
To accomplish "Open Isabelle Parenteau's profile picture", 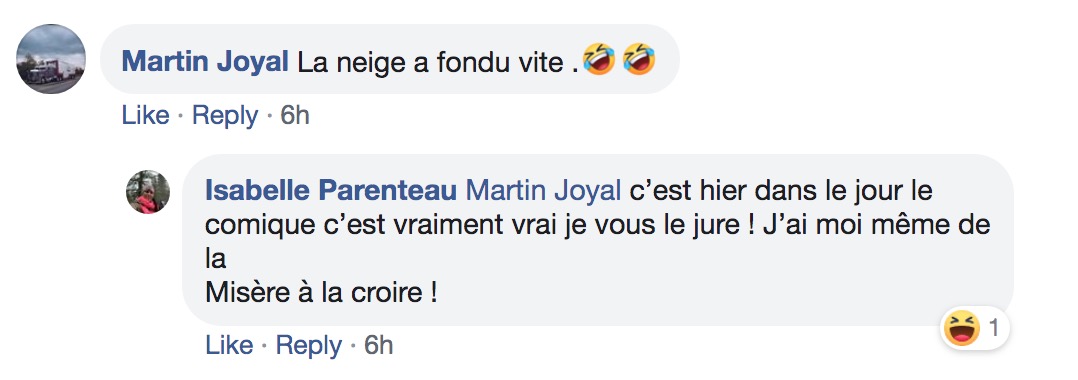I will point(148,192).
